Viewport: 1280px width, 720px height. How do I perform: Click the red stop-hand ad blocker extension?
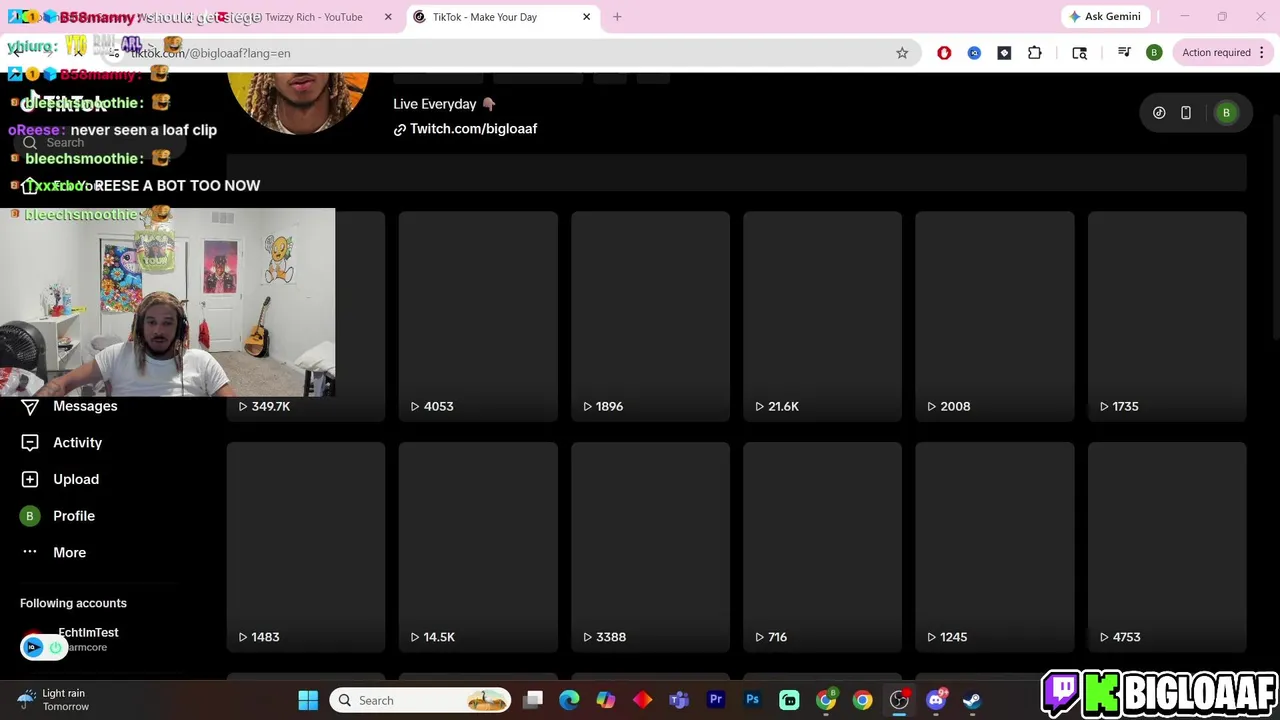coord(944,53)
